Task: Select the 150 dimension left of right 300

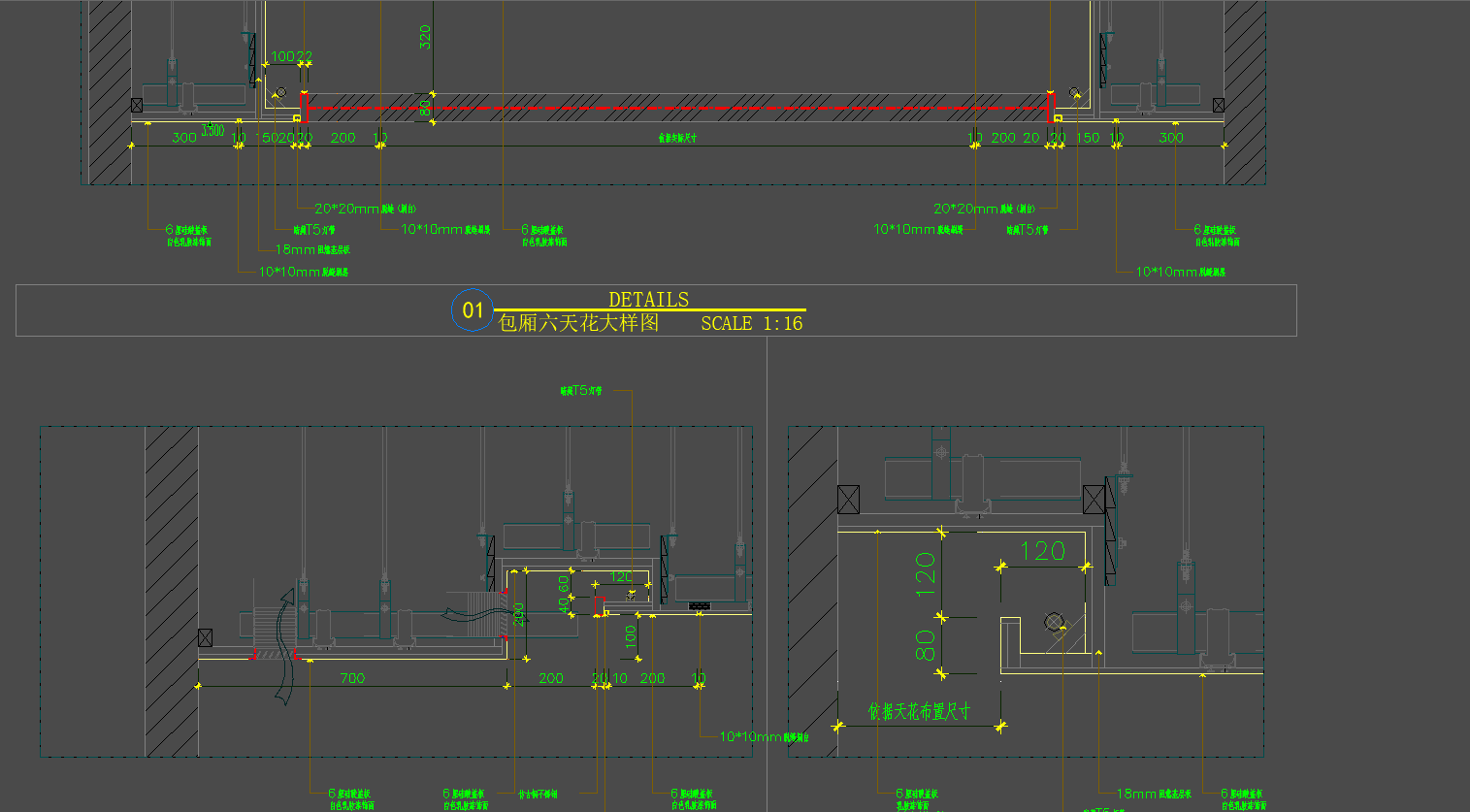Action: tap(1088, 138)
